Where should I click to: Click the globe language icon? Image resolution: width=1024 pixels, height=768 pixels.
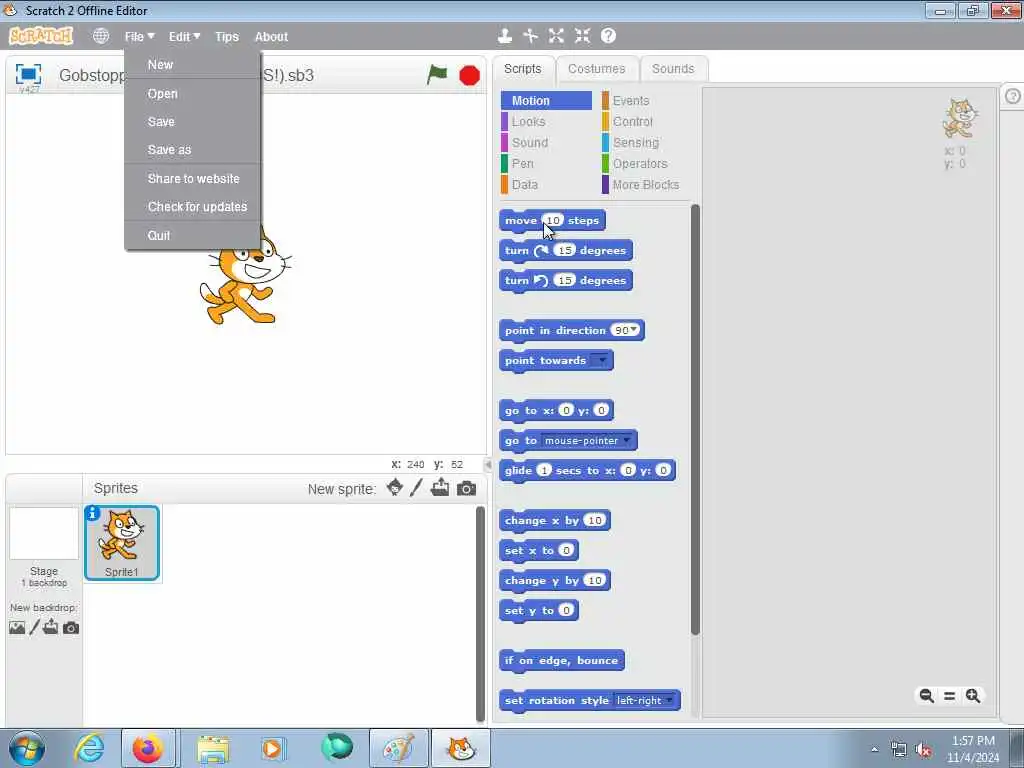(x=101, y=36)
